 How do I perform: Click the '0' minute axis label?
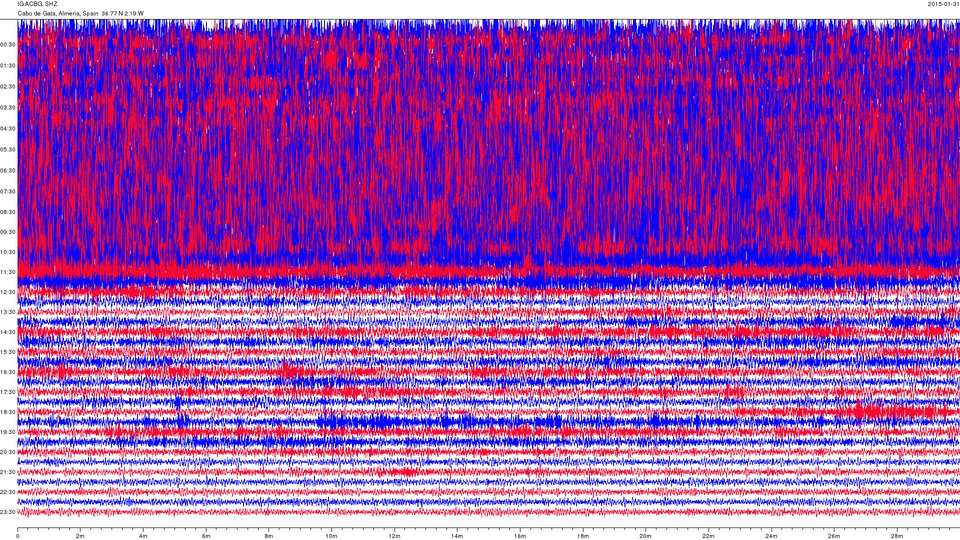click(18, 536)
